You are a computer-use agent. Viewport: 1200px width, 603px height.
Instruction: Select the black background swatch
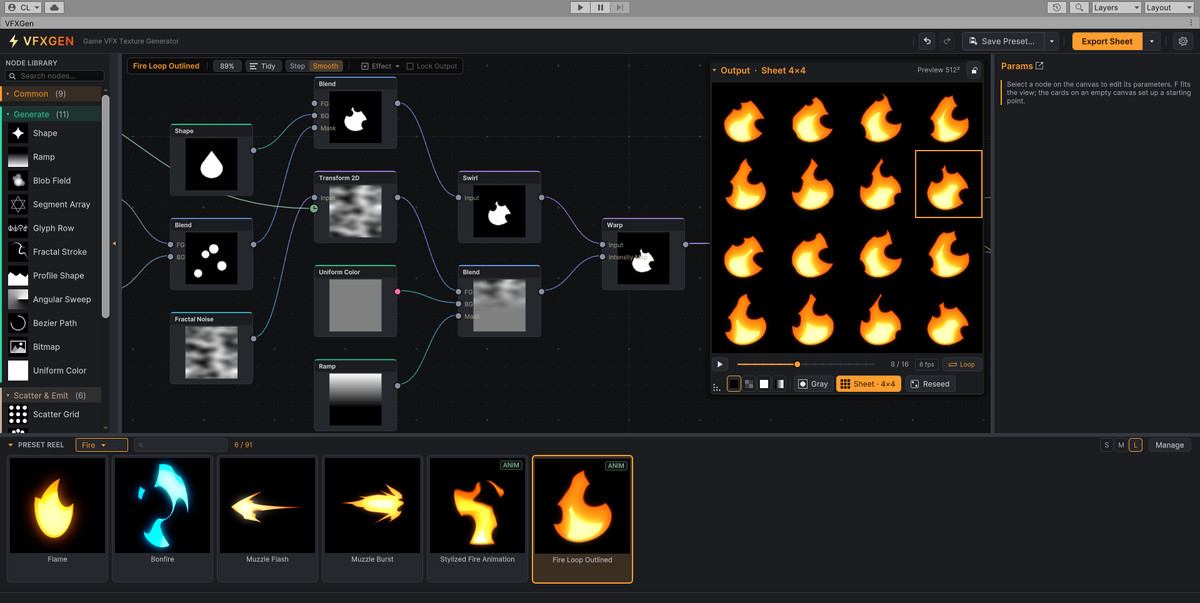point(734,384)
